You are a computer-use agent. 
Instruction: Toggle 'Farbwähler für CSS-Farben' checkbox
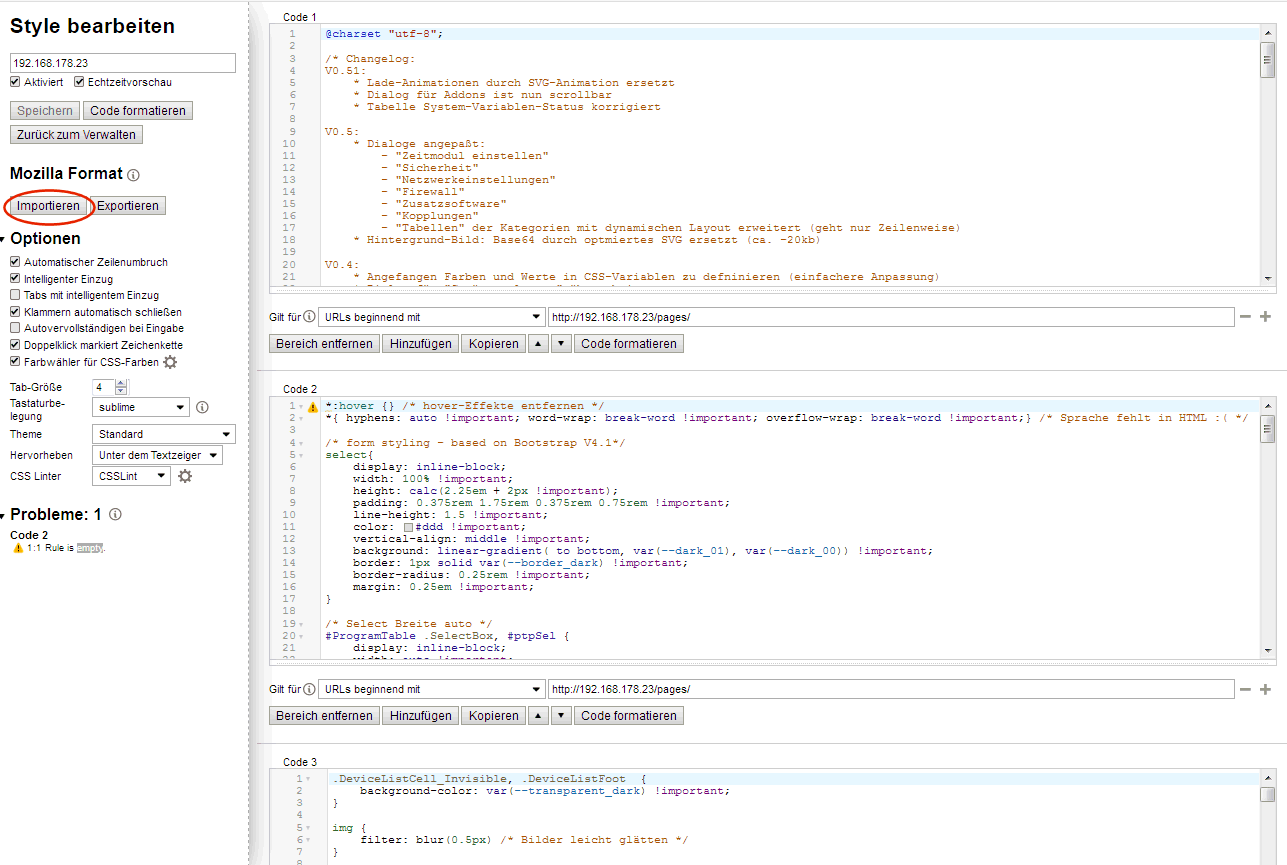tap(15, 362)
